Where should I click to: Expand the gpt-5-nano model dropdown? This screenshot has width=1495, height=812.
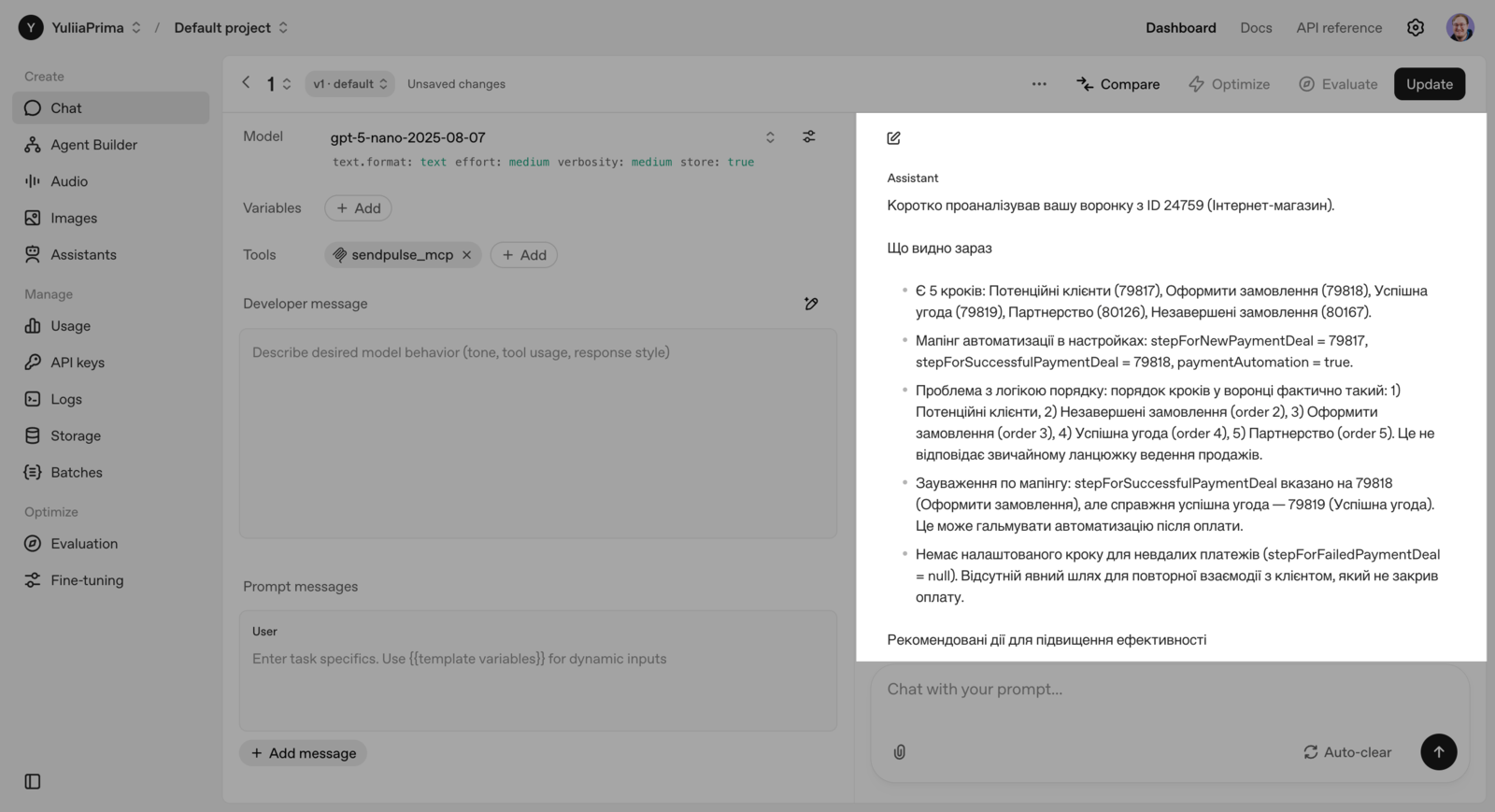click(770, 137)
